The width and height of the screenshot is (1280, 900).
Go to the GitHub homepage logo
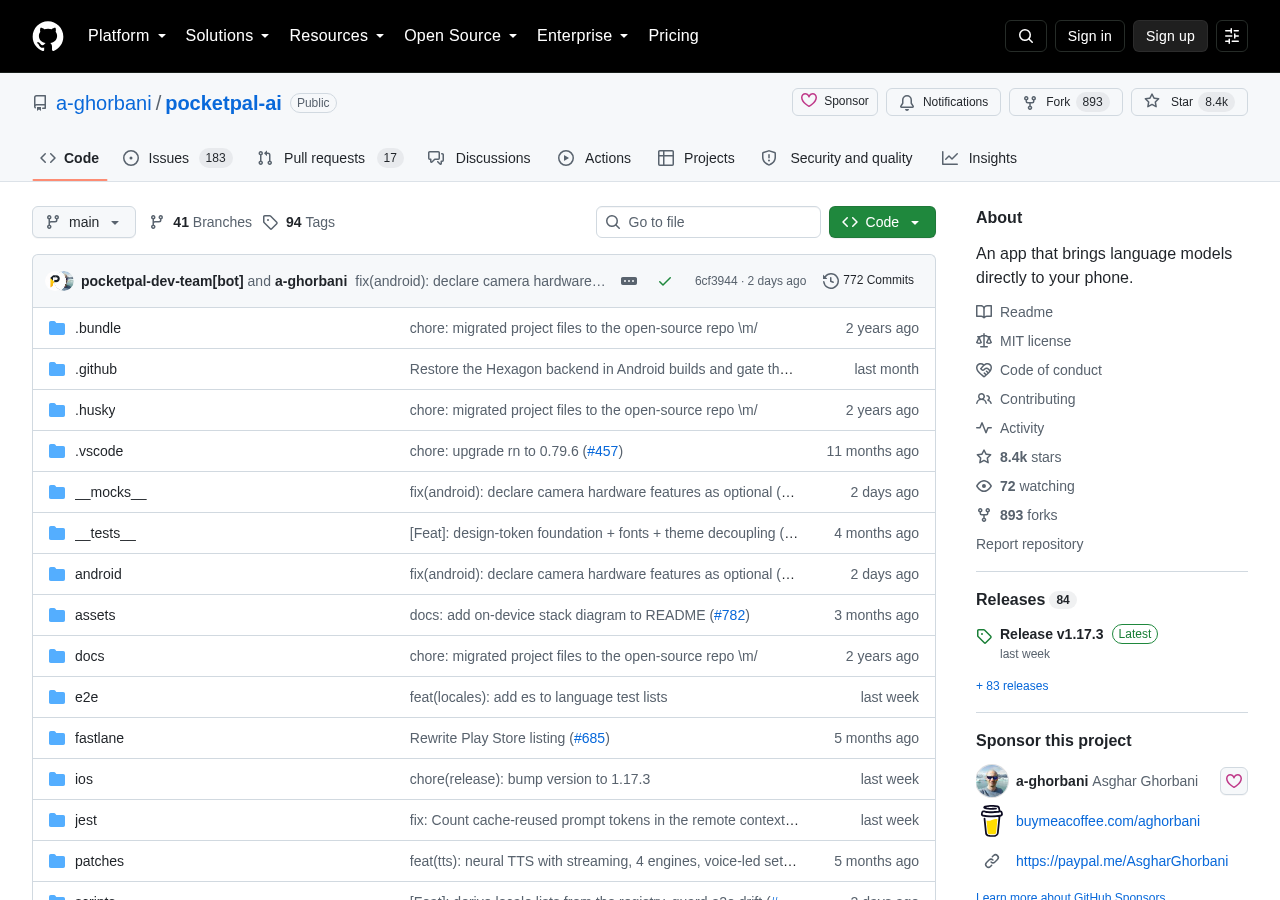click(x=48, y=36)
